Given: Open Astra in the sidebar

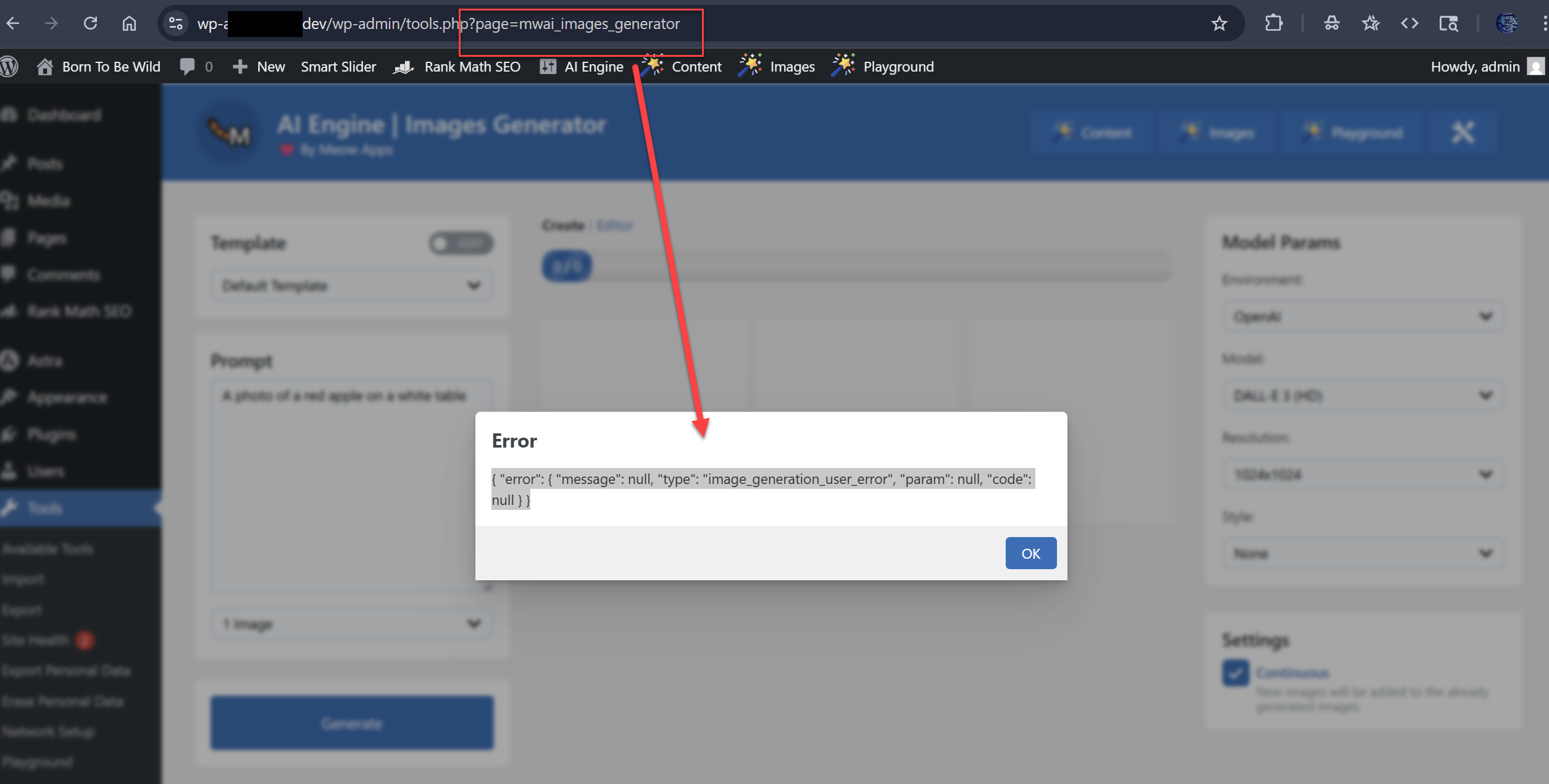Looking at the screenshot, I should coord(44,361).
